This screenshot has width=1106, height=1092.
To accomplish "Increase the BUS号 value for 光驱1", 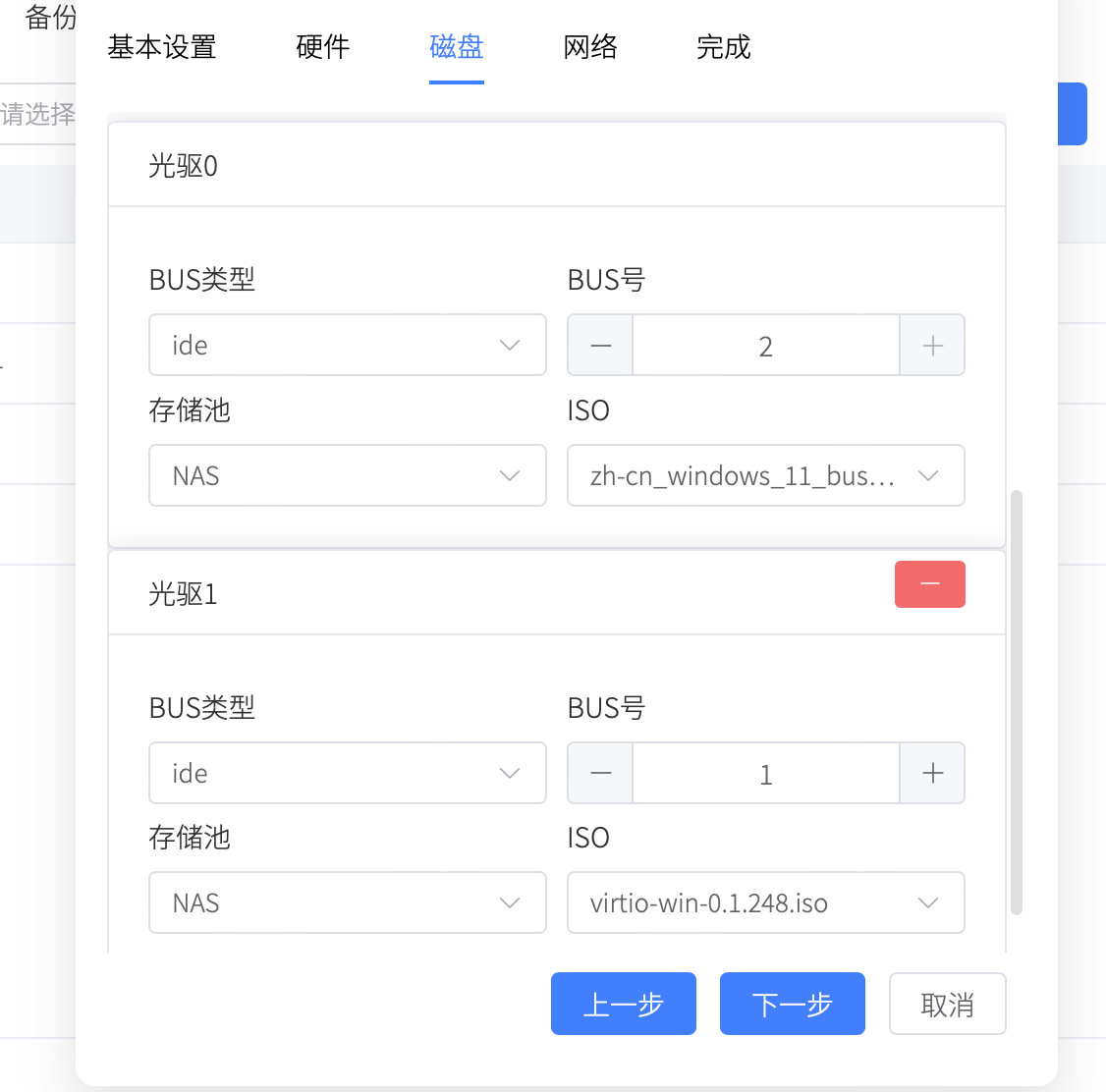I will click(931, 773).
